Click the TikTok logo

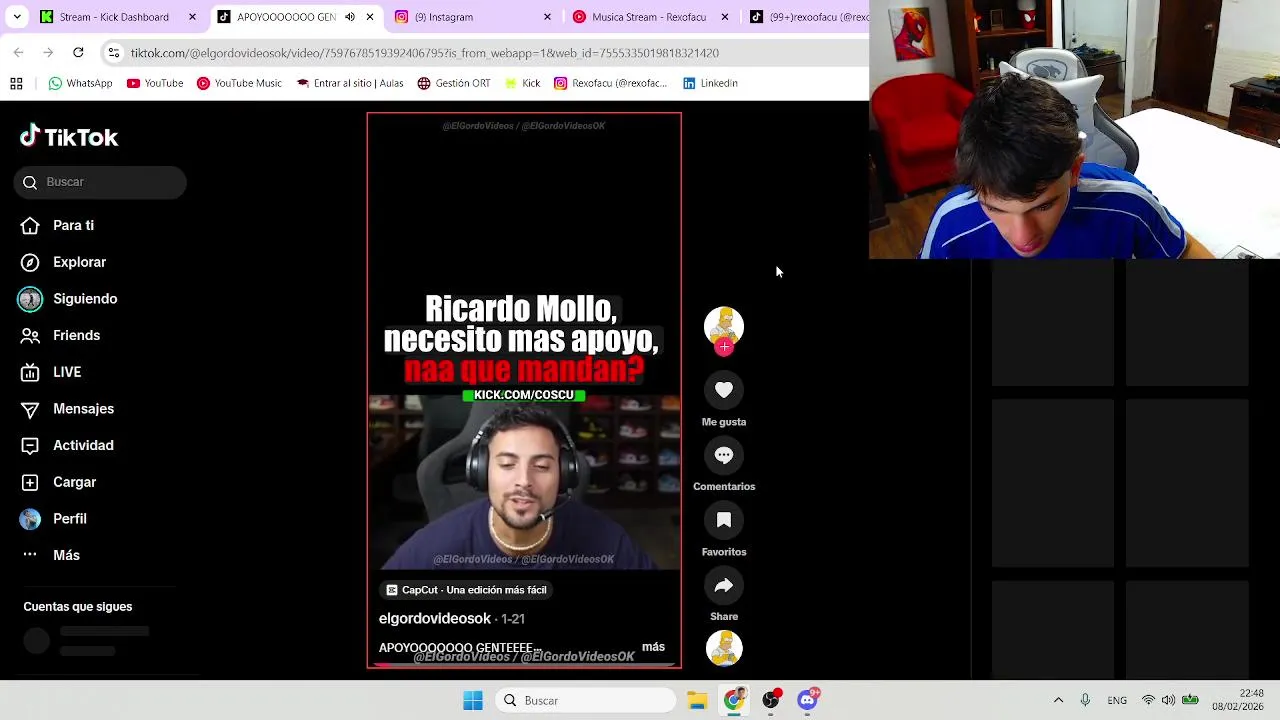point(69,137)
